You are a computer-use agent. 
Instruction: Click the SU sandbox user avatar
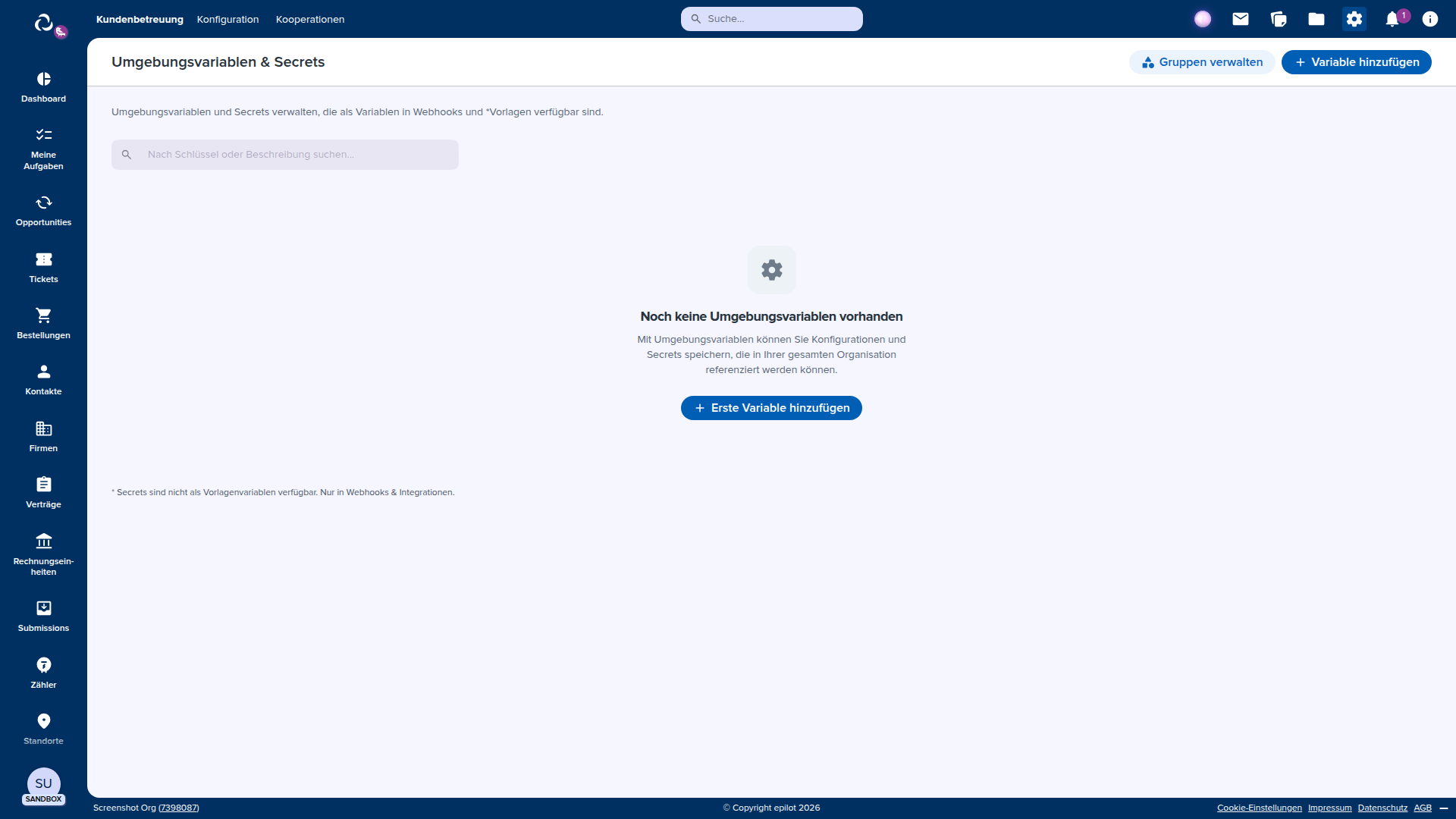[43, 786]
